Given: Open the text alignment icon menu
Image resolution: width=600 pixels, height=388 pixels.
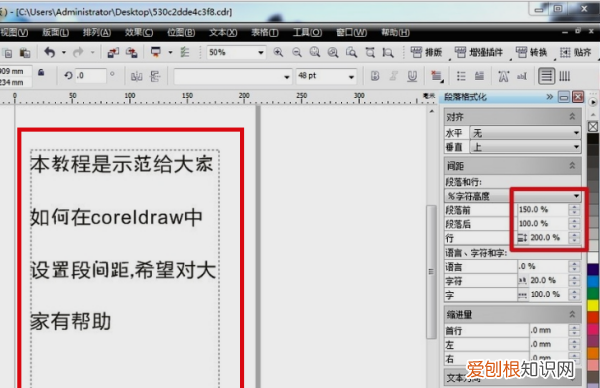Looking at the screenshot, I should coord(436,76).
